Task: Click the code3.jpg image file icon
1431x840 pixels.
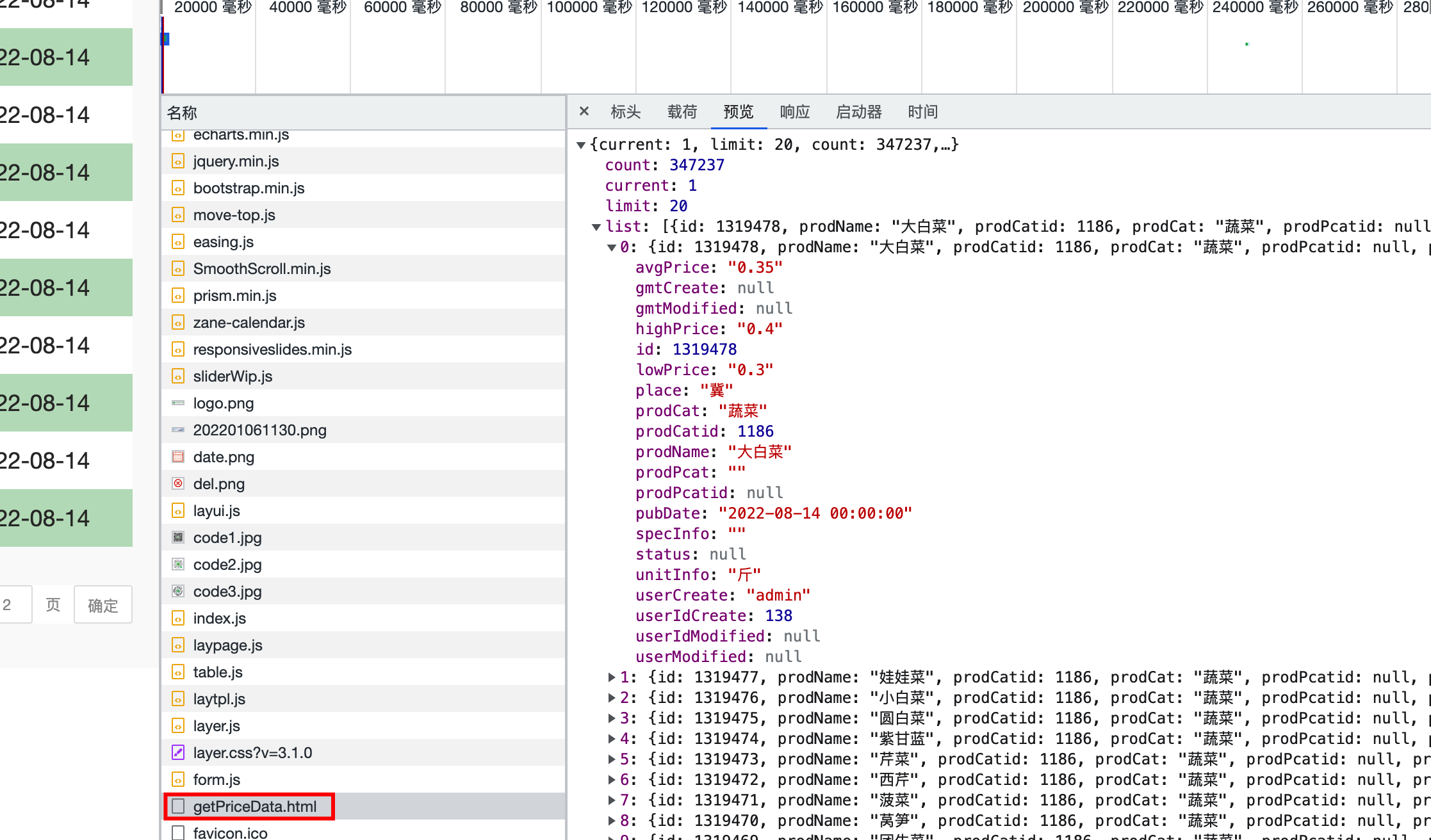Action: 178,592
